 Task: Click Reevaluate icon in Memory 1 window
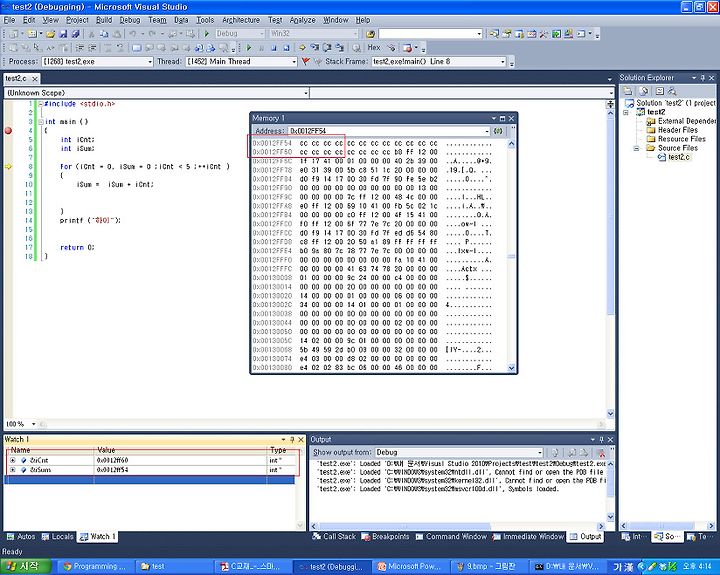tap(498, 131)
